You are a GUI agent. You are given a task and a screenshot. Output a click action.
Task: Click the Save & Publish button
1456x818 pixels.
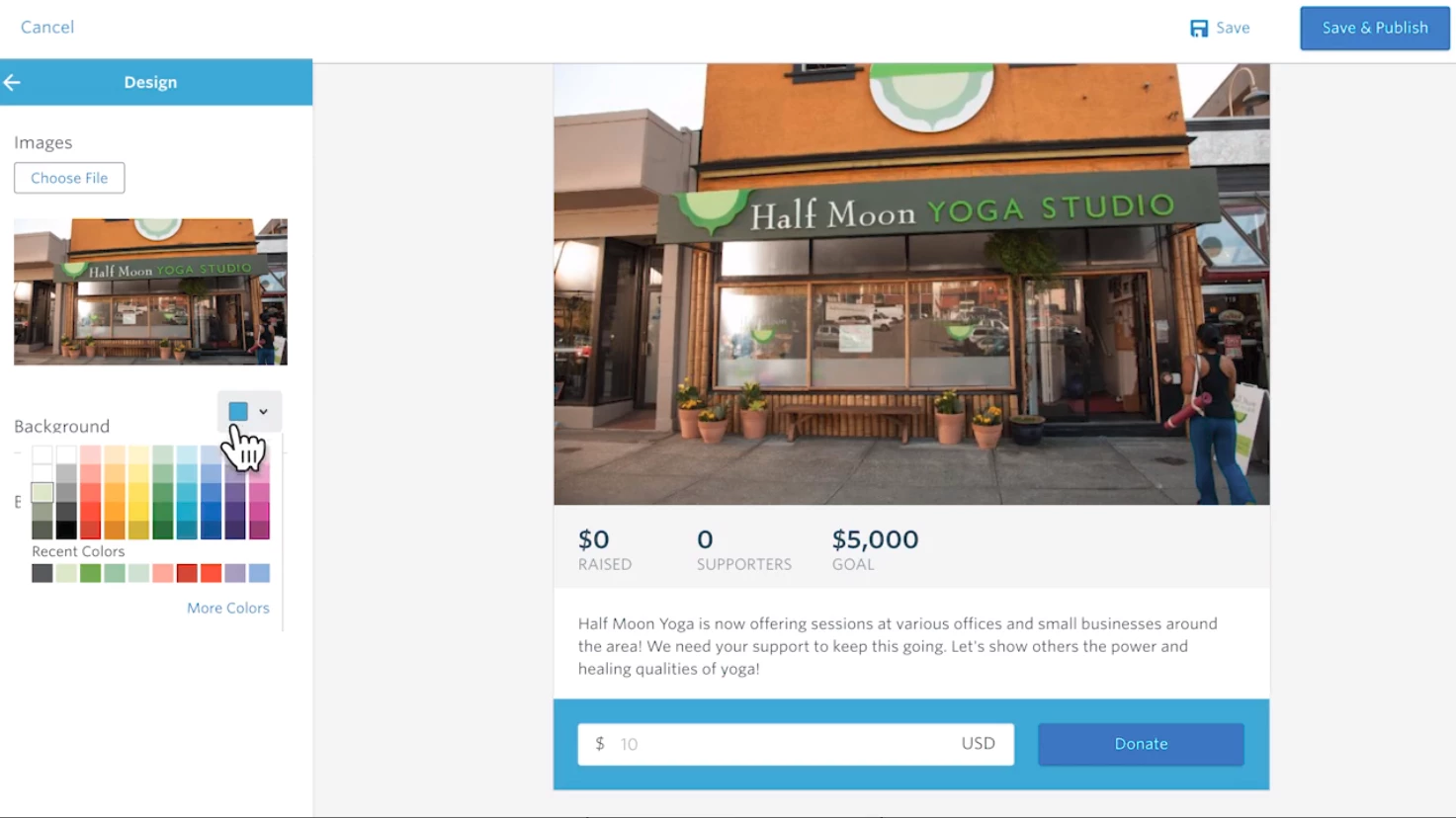point(1375,28)
